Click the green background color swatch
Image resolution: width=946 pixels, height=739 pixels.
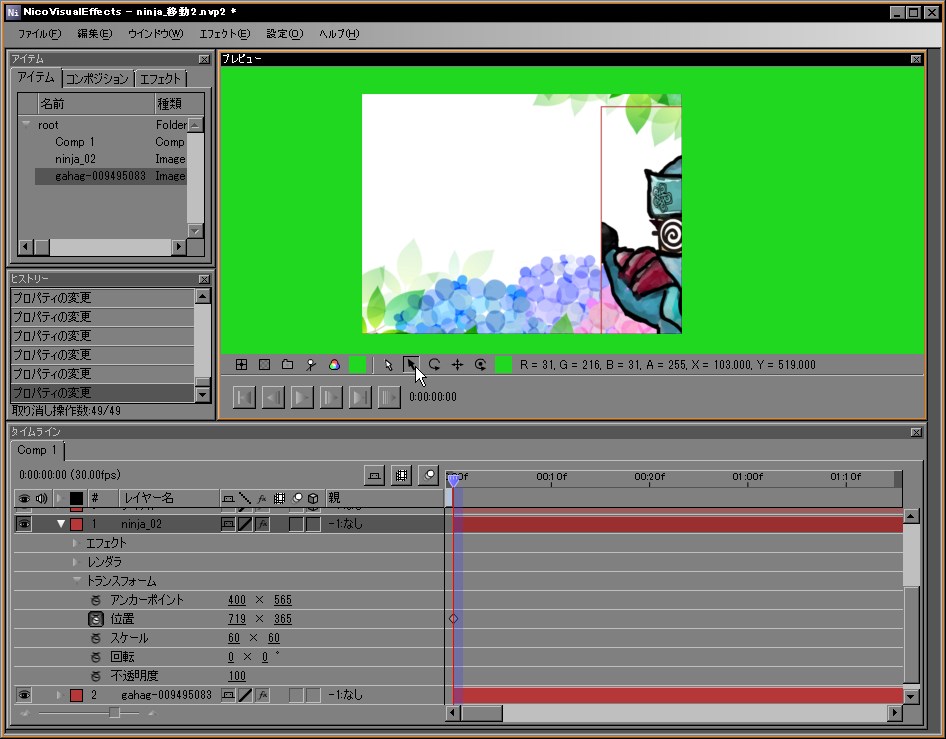pos(357,364)
